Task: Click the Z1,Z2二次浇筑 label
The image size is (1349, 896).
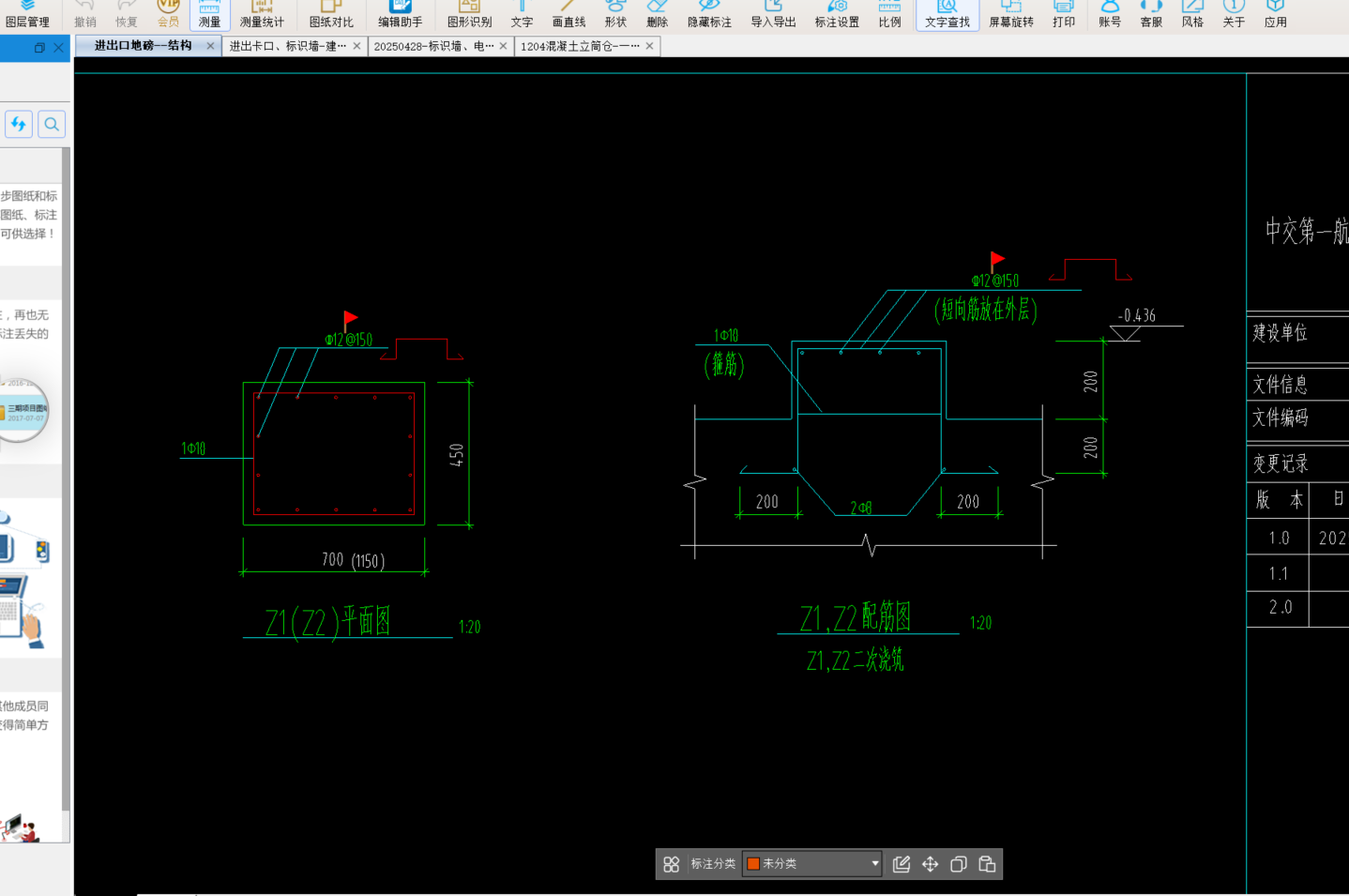Action: pos(855,661)
